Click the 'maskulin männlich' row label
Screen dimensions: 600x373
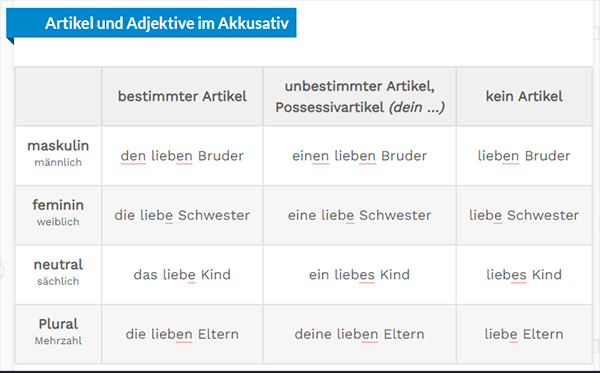(x=58, y=156)
